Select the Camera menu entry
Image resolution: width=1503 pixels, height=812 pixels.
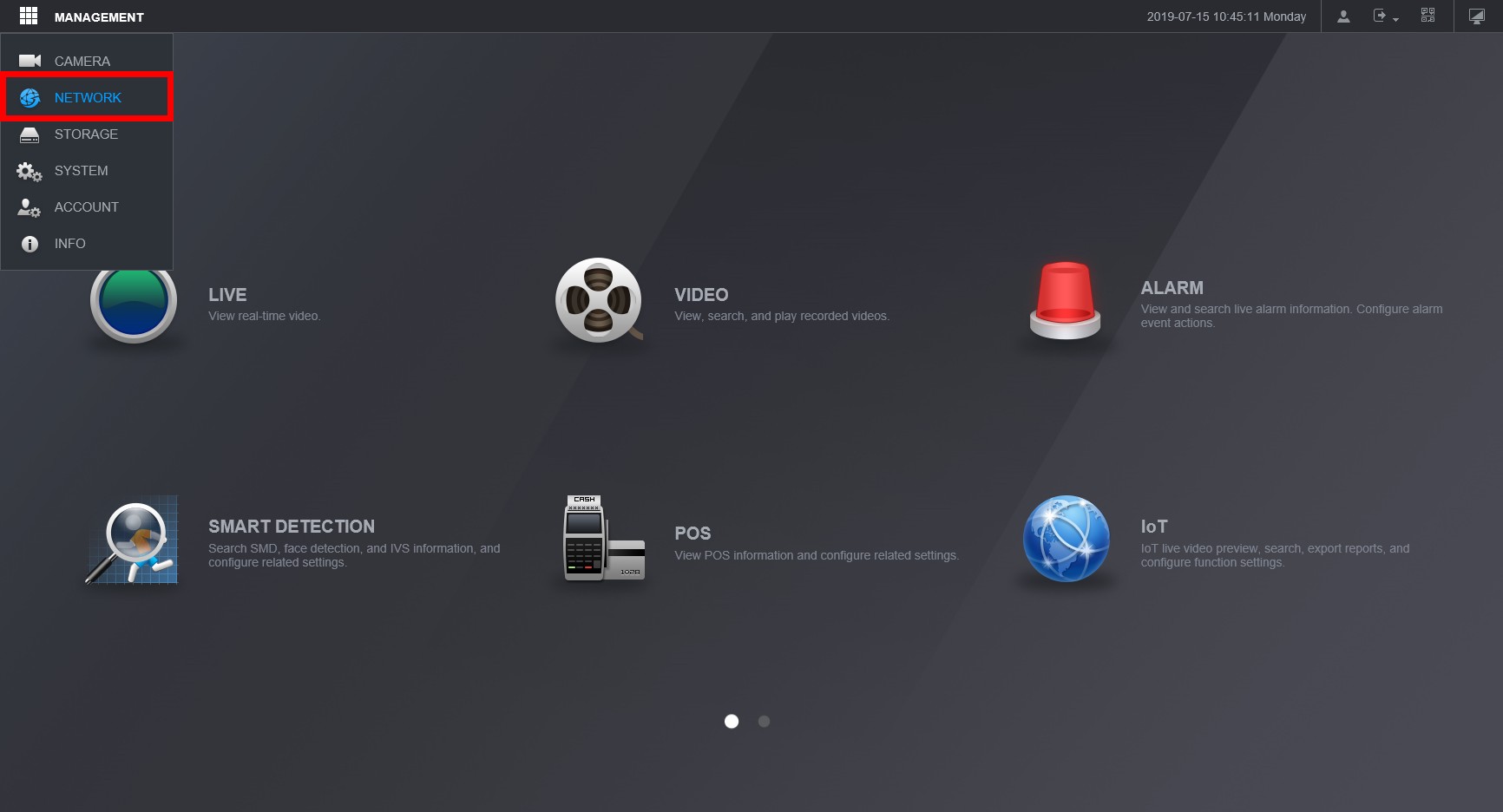point(87,61)
